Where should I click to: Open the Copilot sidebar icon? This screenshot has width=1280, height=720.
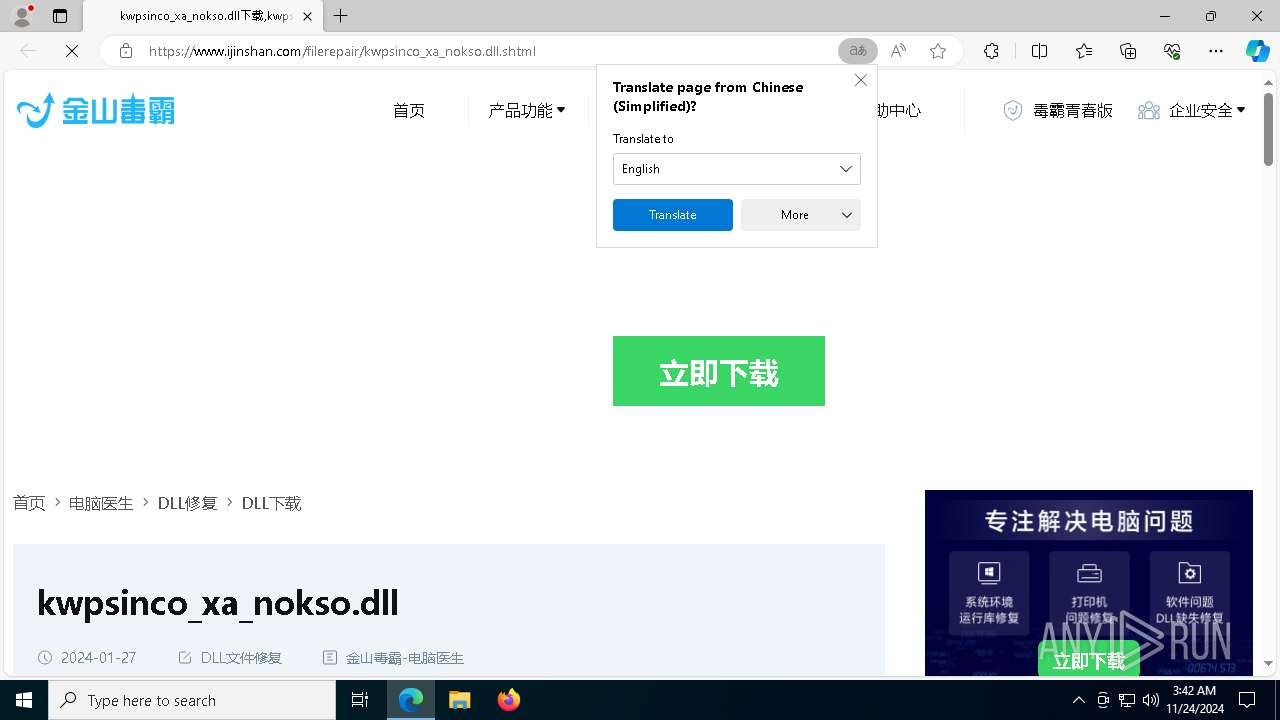[1257, 51]
